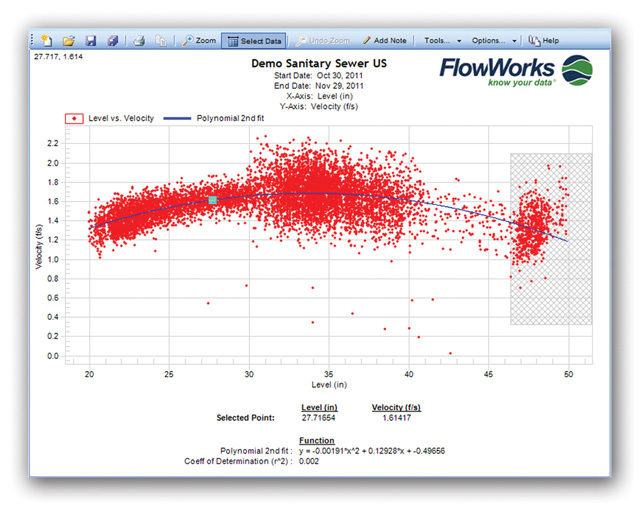Click the Save All icon
The width and height of the screenshot is (640, 514).
coord(113,40)
